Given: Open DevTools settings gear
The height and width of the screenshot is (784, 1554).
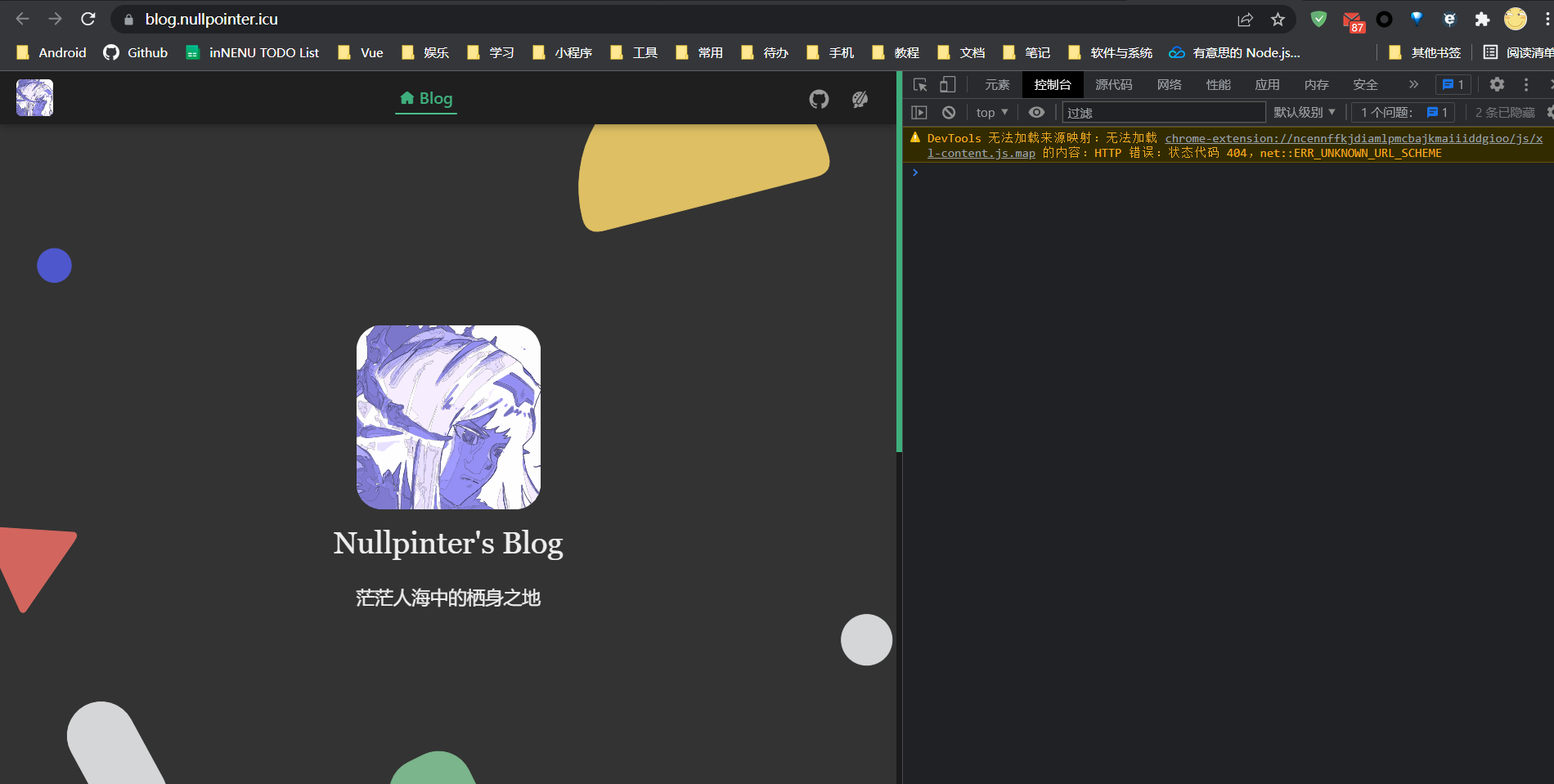Looking at the screenshot, I should 1497,84.
